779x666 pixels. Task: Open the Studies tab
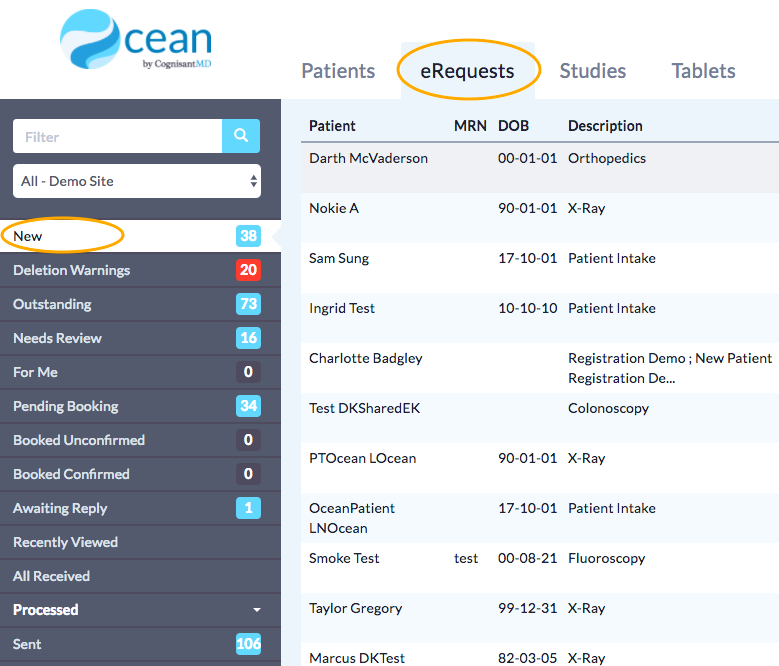[x=592, y=71]
